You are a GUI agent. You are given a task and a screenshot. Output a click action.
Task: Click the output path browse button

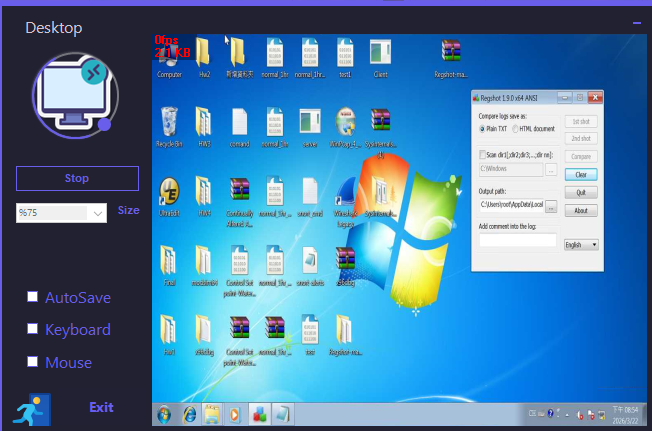coord(551,207)
